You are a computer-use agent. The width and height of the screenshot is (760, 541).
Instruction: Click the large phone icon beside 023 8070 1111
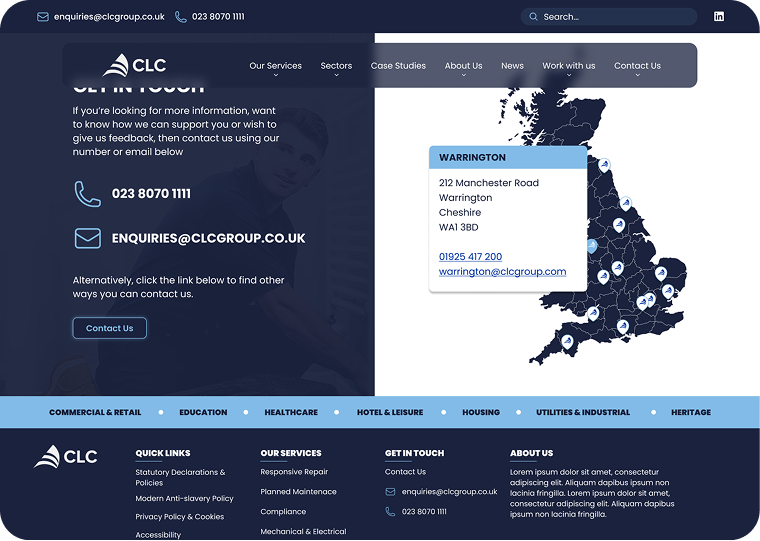88,194
